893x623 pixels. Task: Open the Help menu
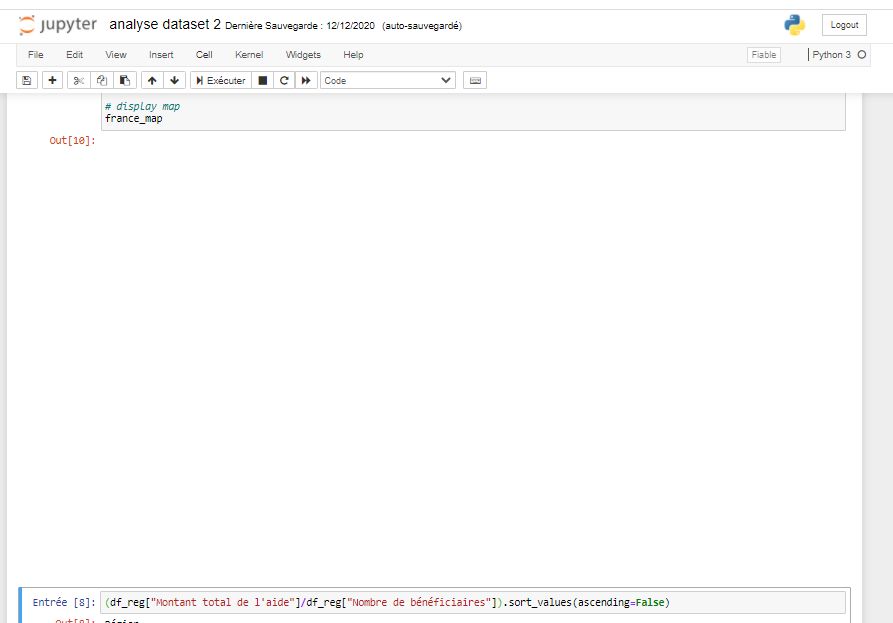coord(353,55)
